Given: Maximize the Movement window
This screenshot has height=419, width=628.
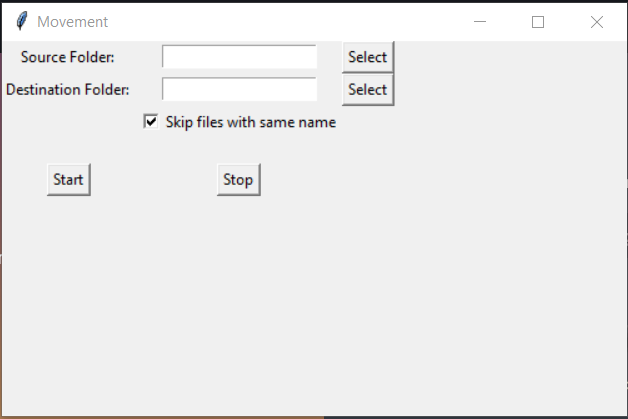Looking at the screenshot, I should coord(538,22).
